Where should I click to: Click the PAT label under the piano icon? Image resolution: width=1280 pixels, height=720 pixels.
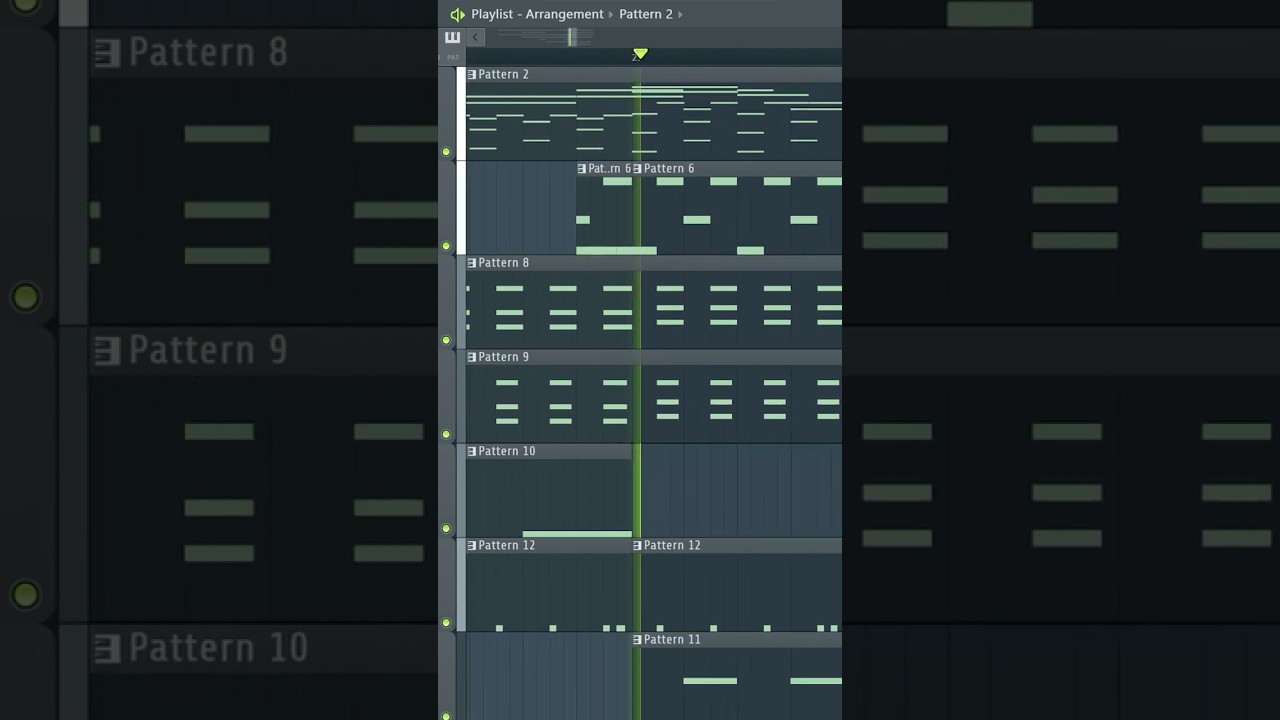point(452,57)
